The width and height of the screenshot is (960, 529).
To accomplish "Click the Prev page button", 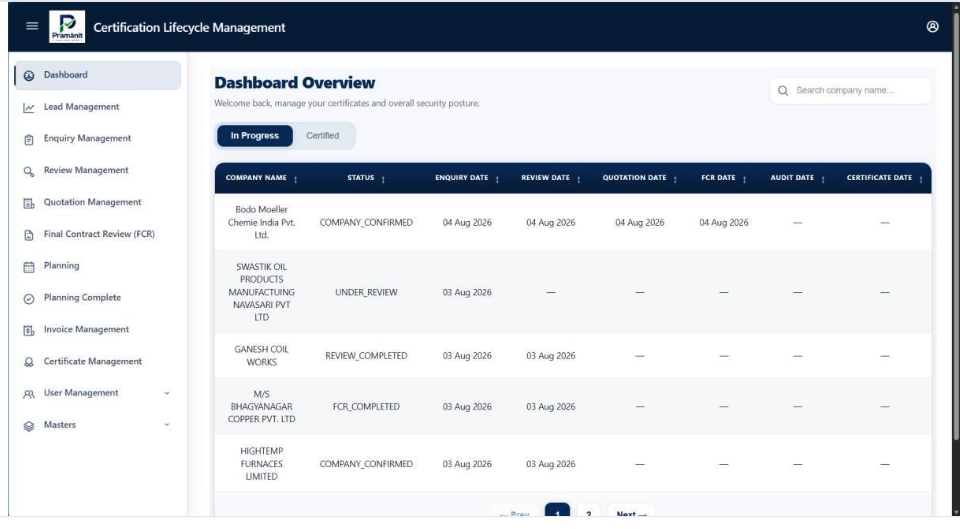I will tap(514, 511).
